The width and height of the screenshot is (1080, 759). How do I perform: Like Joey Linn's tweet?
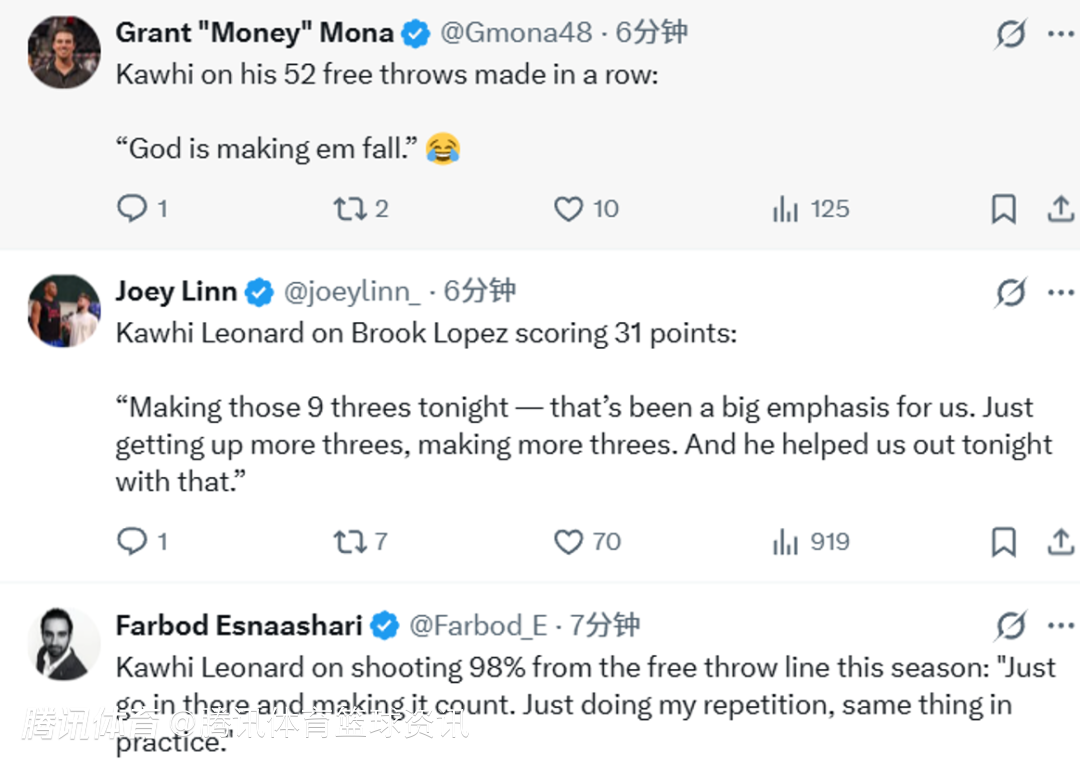click(x=569, y=541)
